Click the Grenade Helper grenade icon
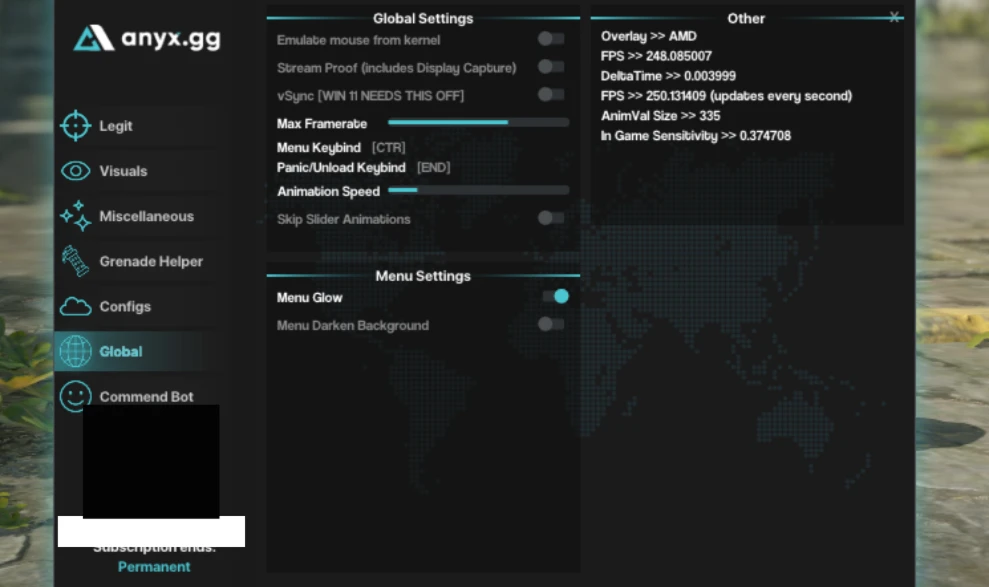Viewport: 989px width, 587px height. (75, 261)
